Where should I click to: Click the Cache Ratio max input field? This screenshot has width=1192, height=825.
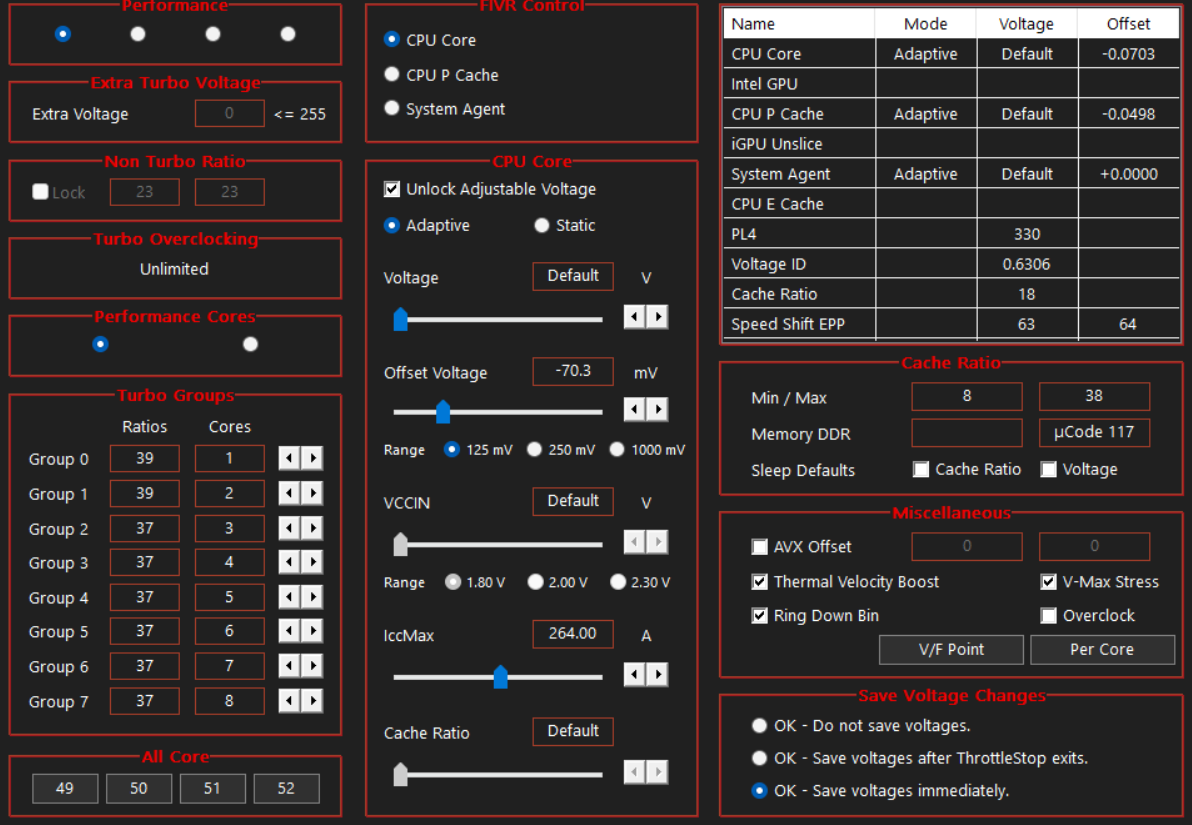pos(1094,396)
